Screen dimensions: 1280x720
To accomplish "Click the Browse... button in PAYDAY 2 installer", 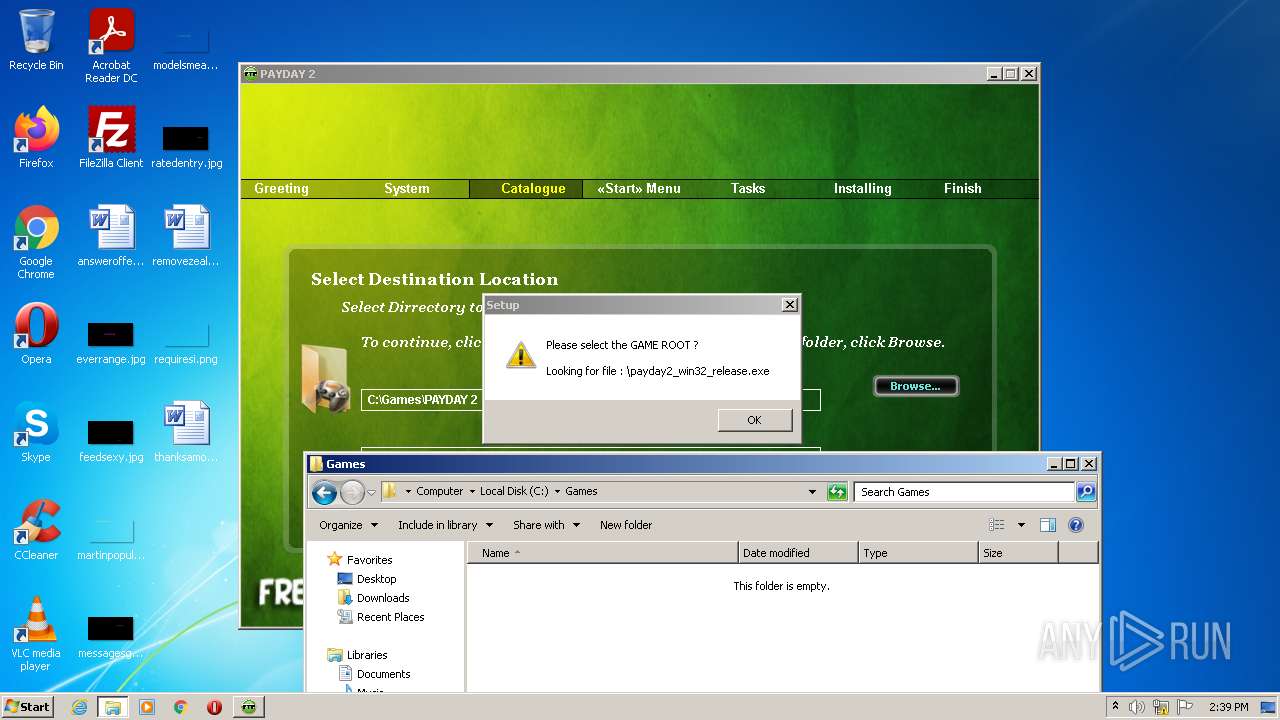I will point(915,386).
